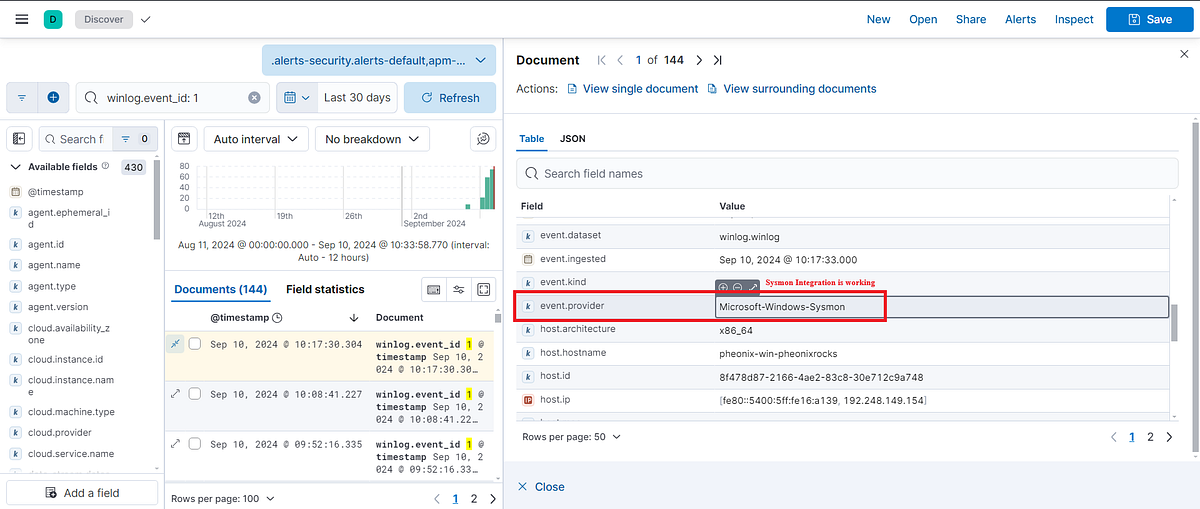
Task: Click the Last 30 days time range
Action: [357, 98]
